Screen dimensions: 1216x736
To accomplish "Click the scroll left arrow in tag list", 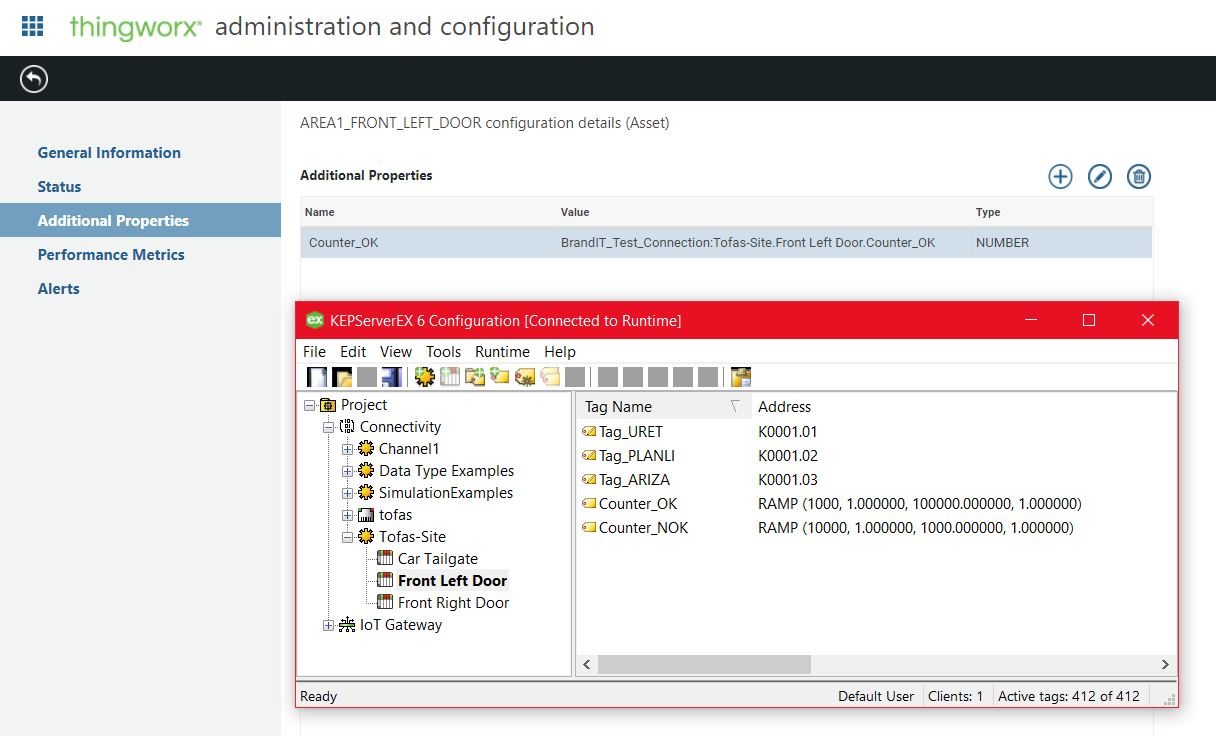I will [x=587, y=664].
